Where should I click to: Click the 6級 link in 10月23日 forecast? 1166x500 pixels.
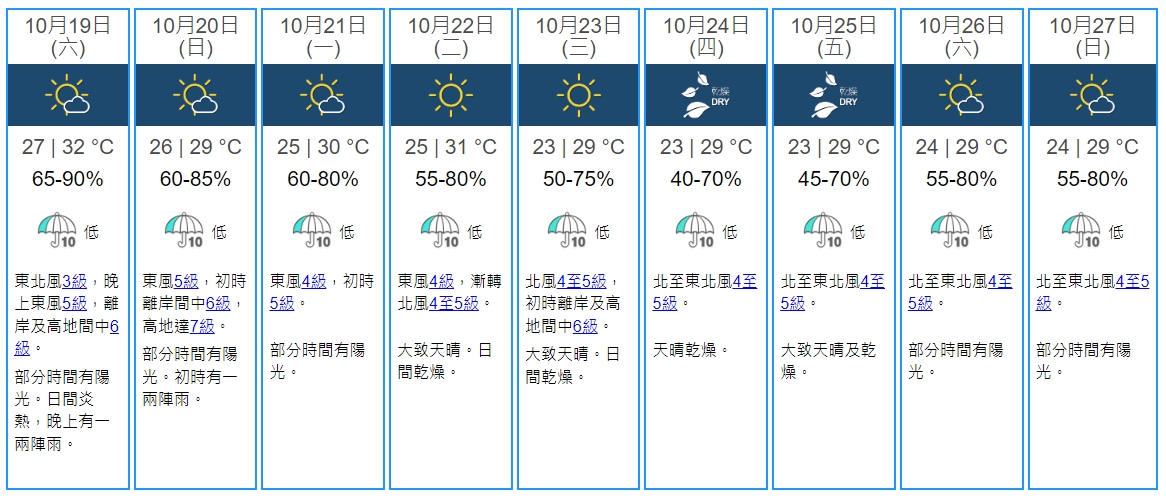pyautogui.click(x=585, y=326)
